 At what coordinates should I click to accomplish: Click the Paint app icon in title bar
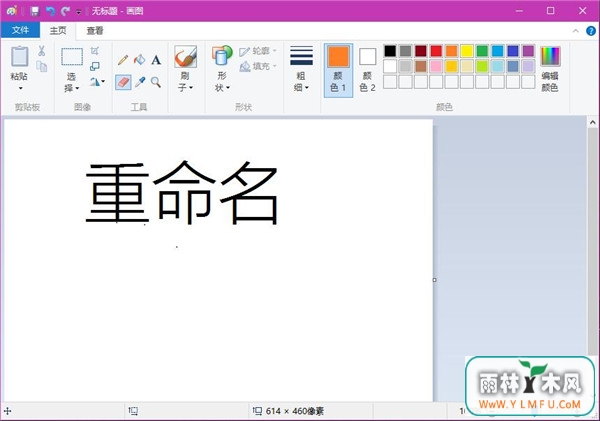click(x=11, y=11)
